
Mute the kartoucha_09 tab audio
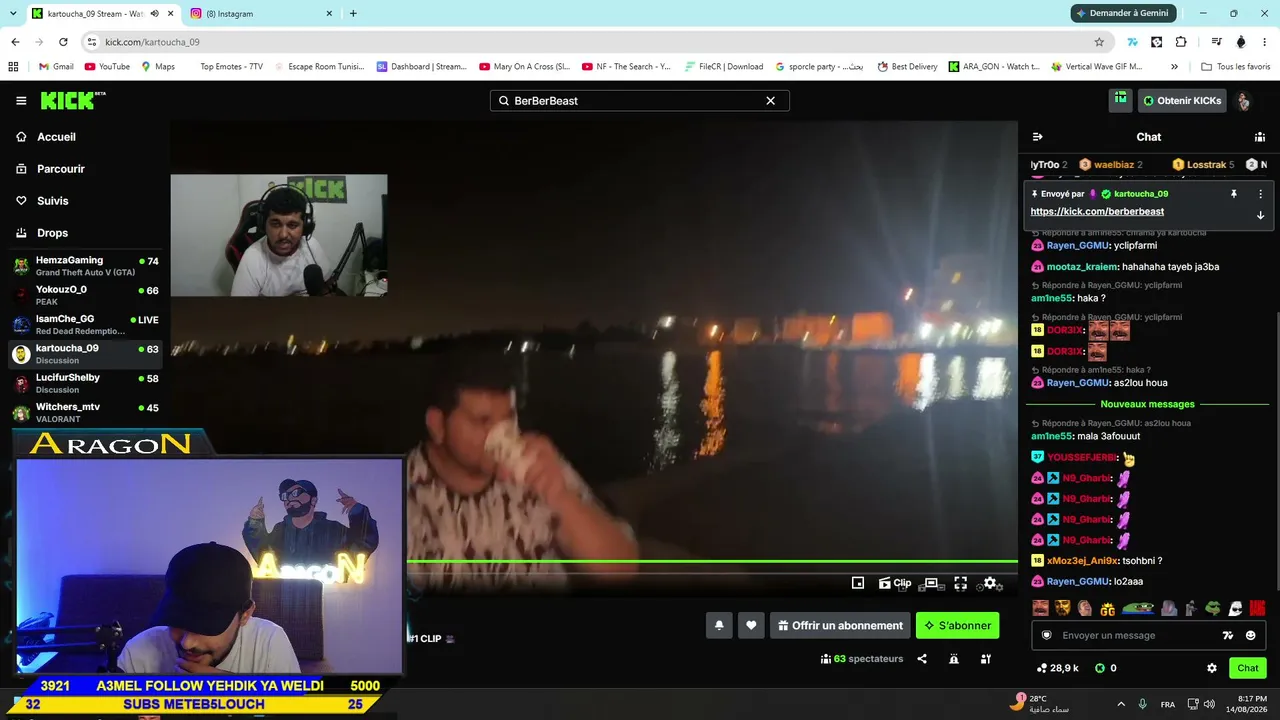click(x=154, y=14)
